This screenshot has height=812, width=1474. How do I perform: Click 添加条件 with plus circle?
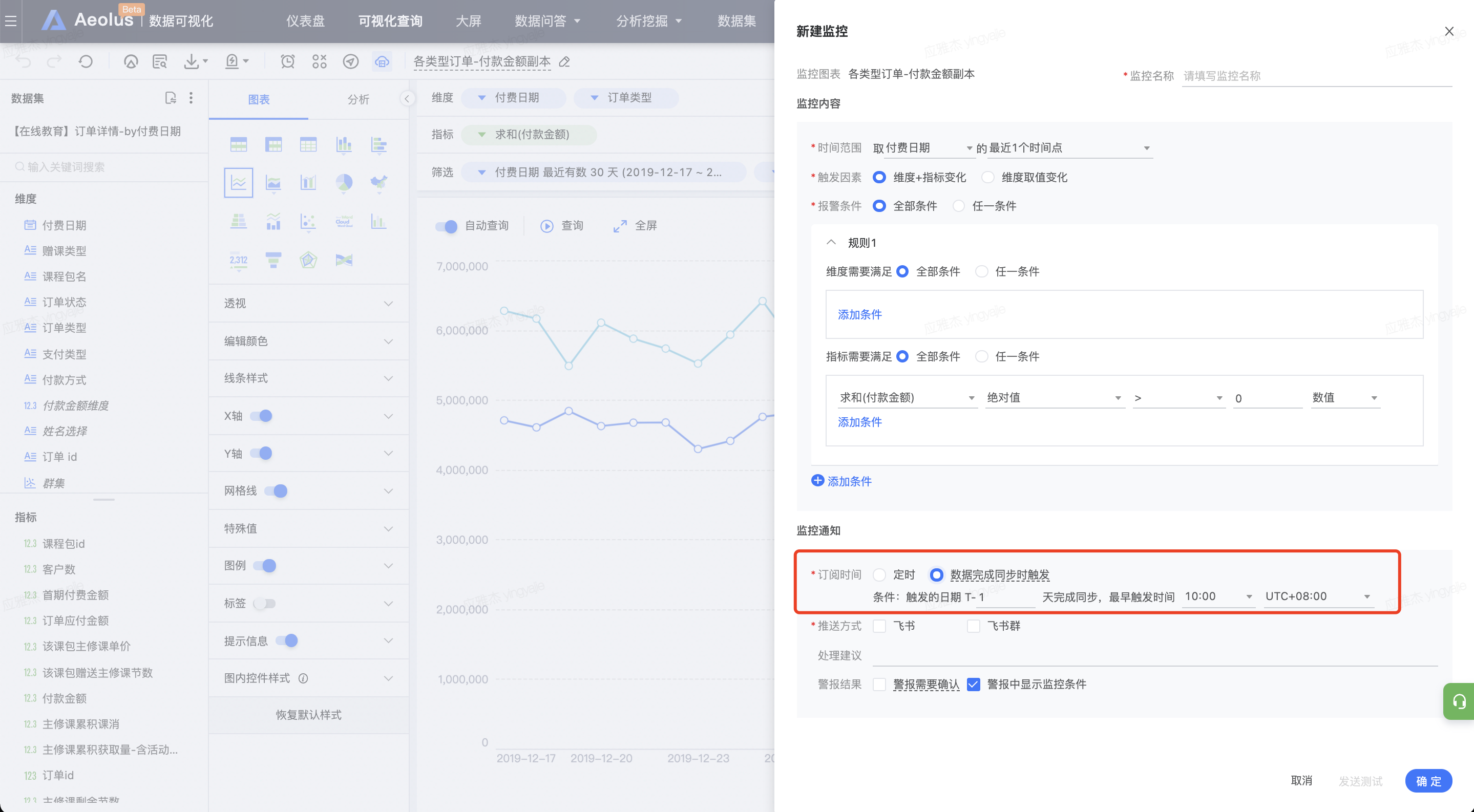(841, 481)
